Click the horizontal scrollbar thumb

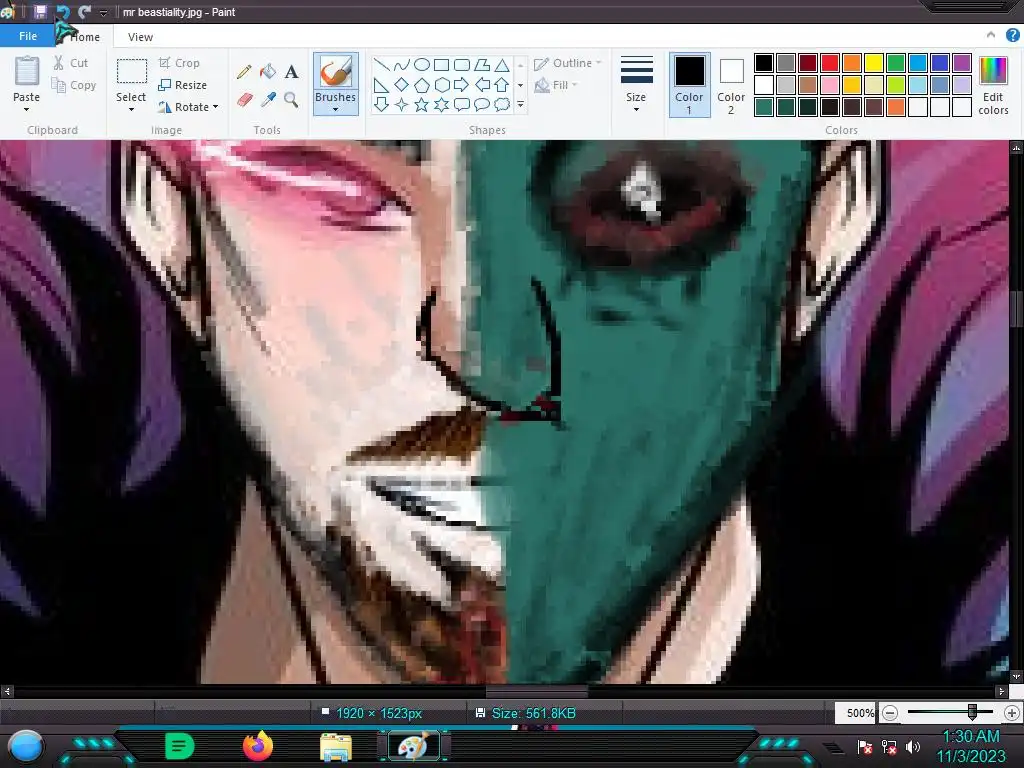click(537, 690)
